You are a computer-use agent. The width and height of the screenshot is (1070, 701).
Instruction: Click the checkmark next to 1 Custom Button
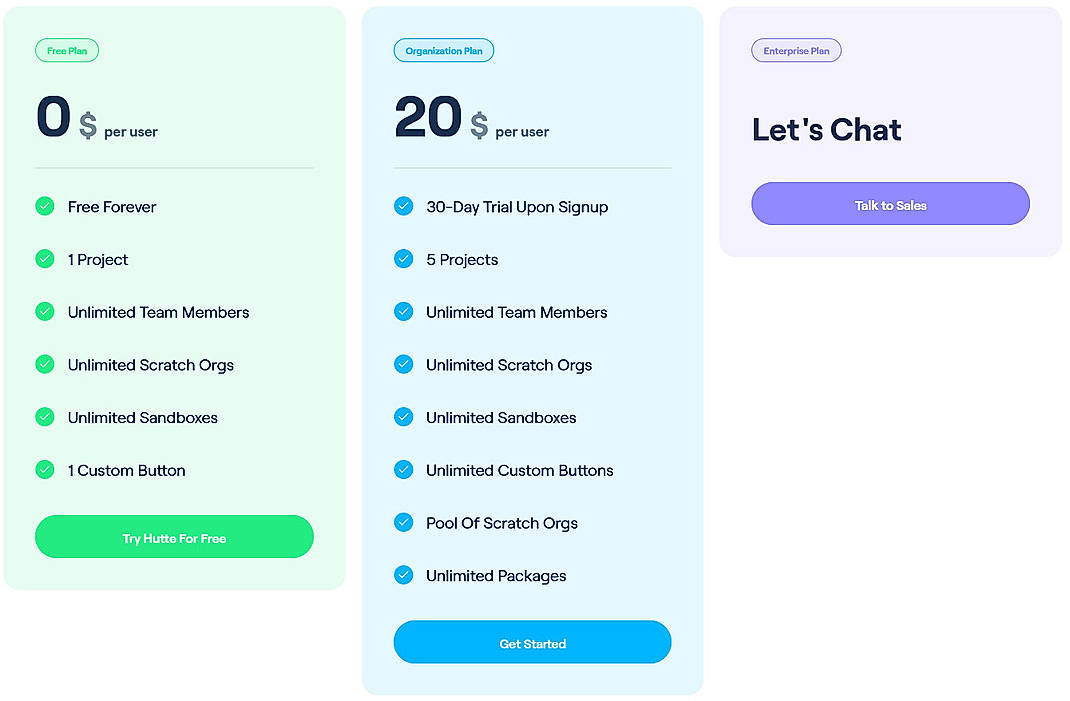(45, 470)
